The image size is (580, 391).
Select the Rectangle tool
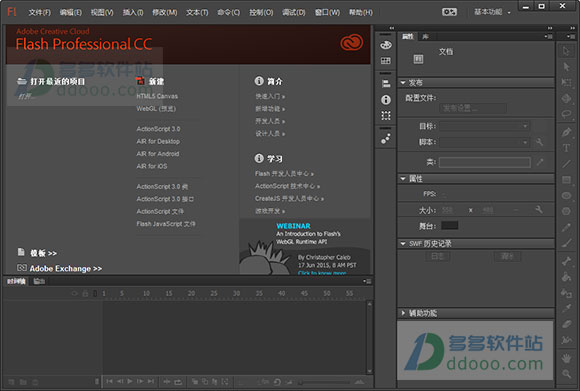click(x=566, y=180)
